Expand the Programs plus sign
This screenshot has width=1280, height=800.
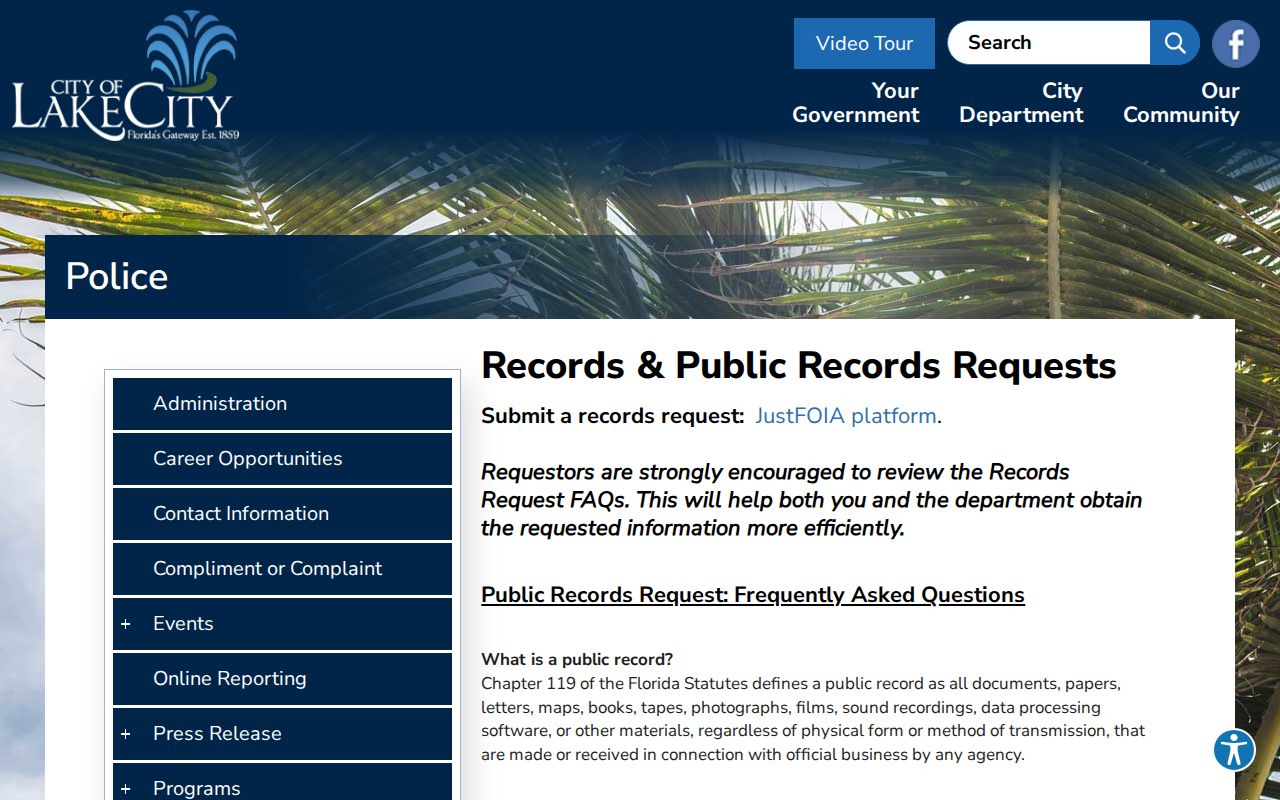pos(126,789)
